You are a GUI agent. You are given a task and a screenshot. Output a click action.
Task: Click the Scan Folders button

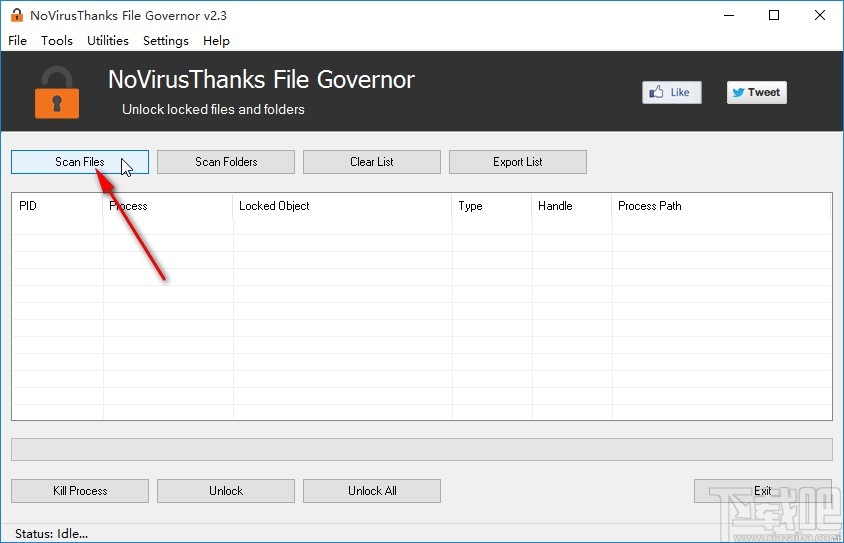coord(226,162)
